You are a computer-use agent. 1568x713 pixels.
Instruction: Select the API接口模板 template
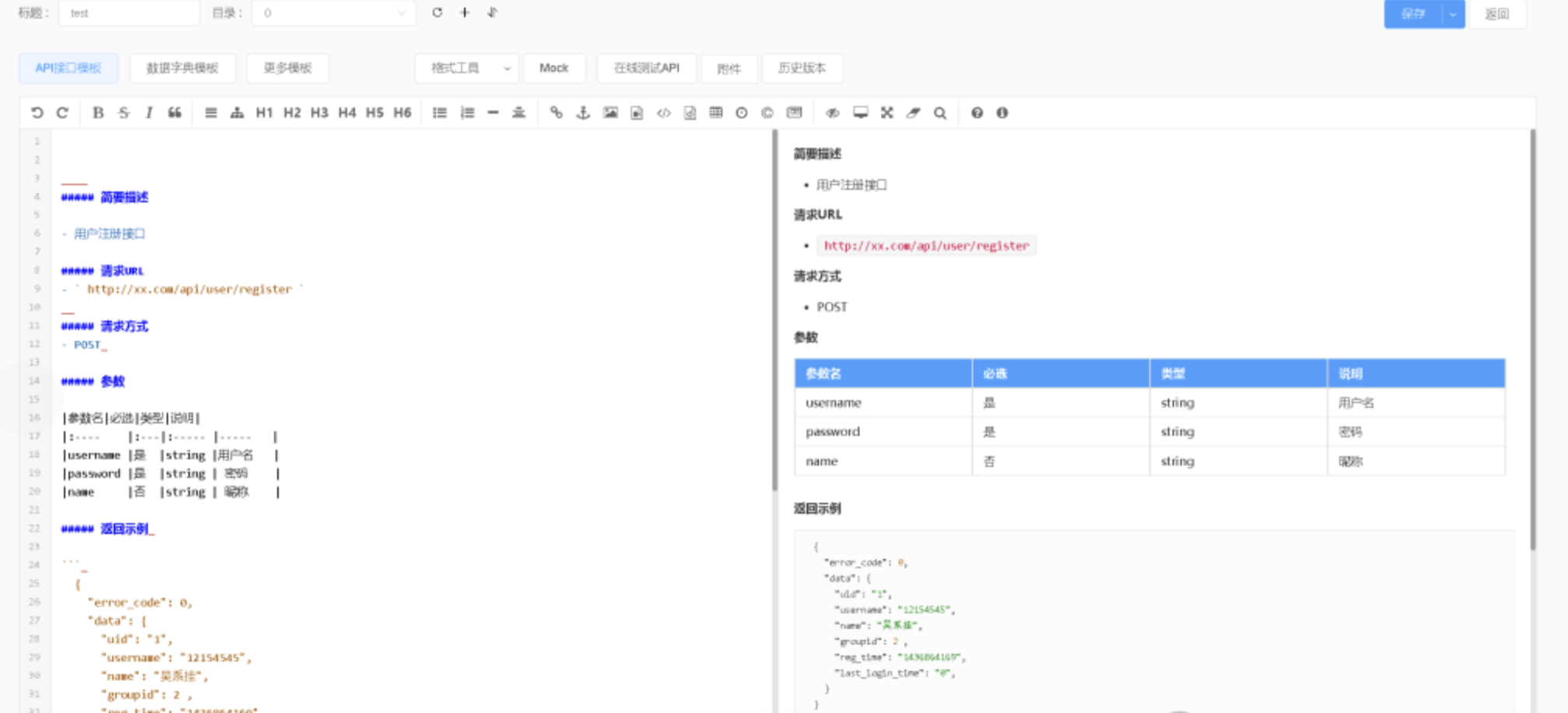69,68
